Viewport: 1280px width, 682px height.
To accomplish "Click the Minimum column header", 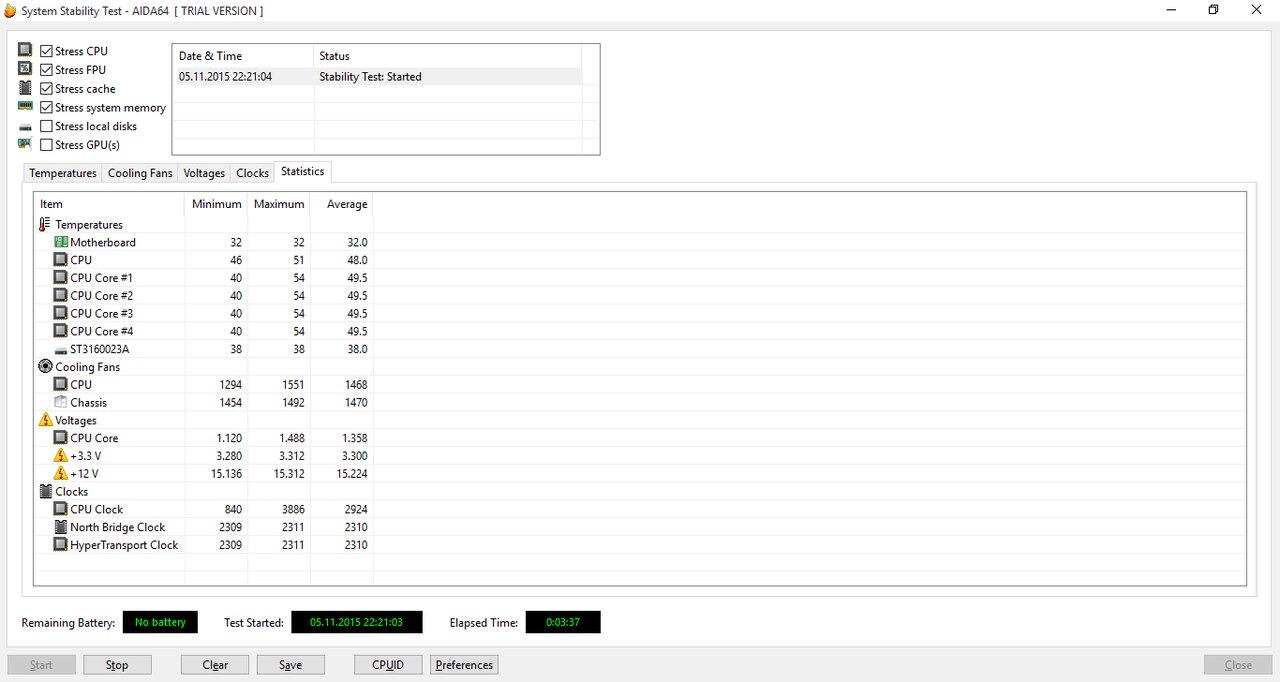I will (x=217, y=204).
